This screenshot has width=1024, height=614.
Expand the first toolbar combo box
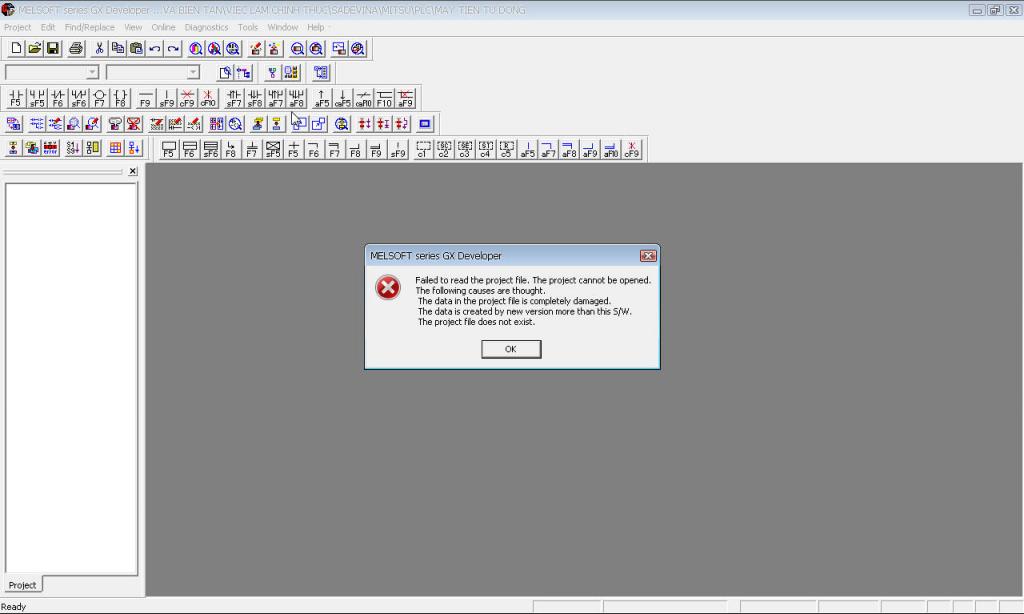coord(92,72)
